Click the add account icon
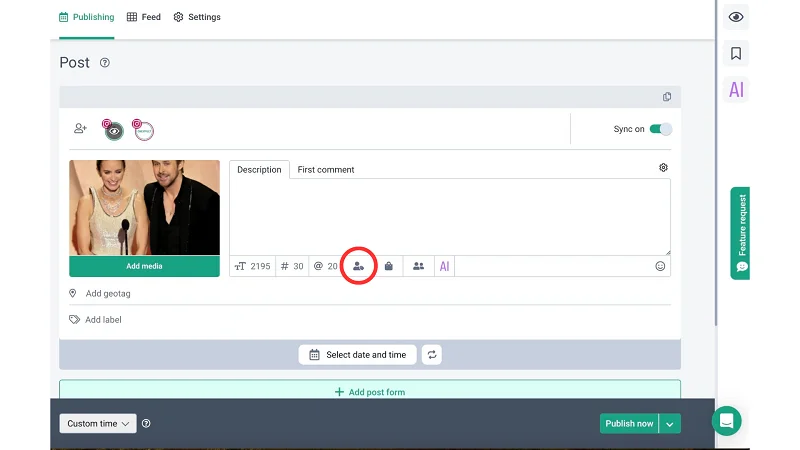This screenshot has height=450, width=800. [80, 129]
